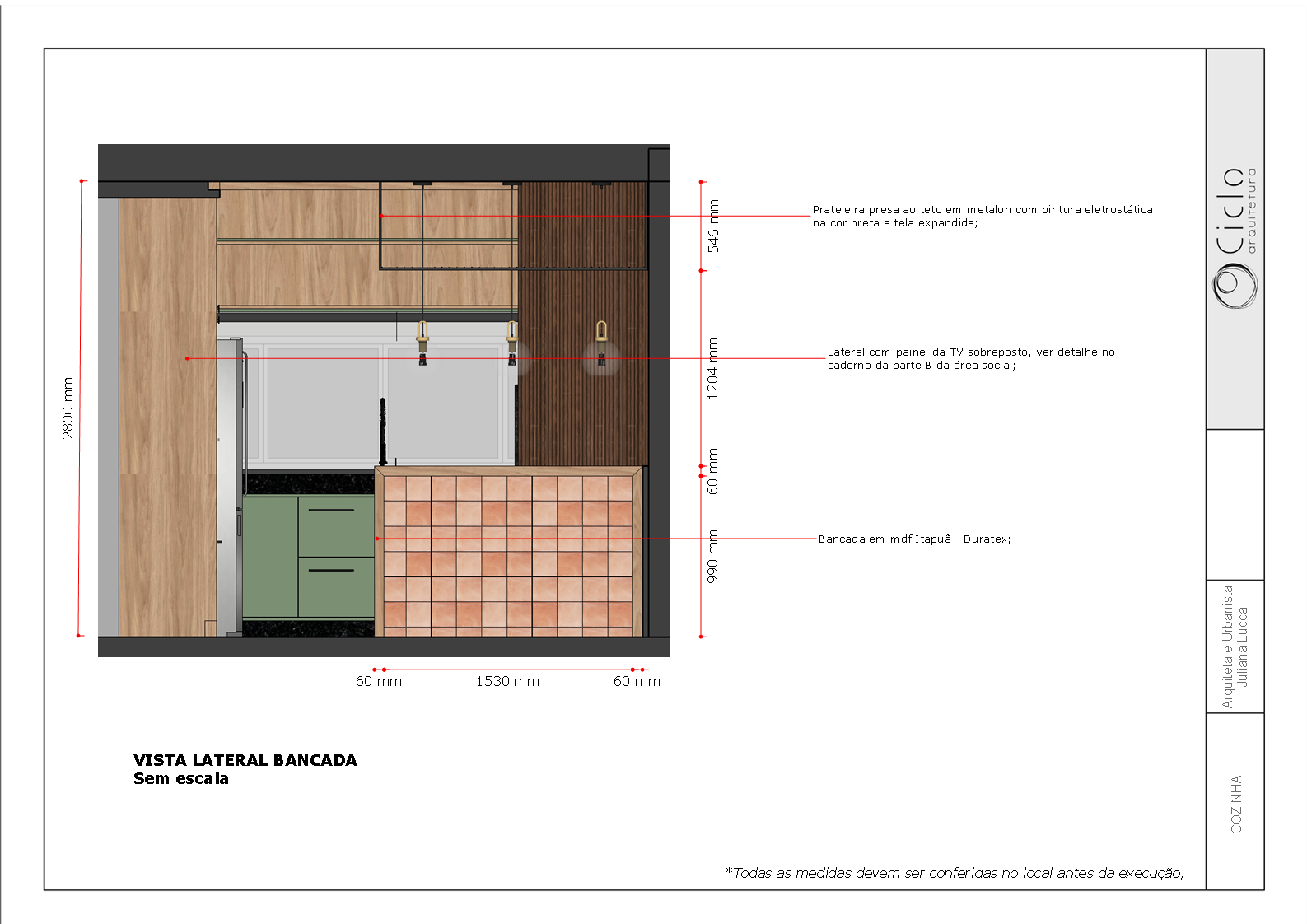The width and height of the screenshot is (1307, 924).
Task: Click the 546 mm dimension label
Action: coord(713,226)
